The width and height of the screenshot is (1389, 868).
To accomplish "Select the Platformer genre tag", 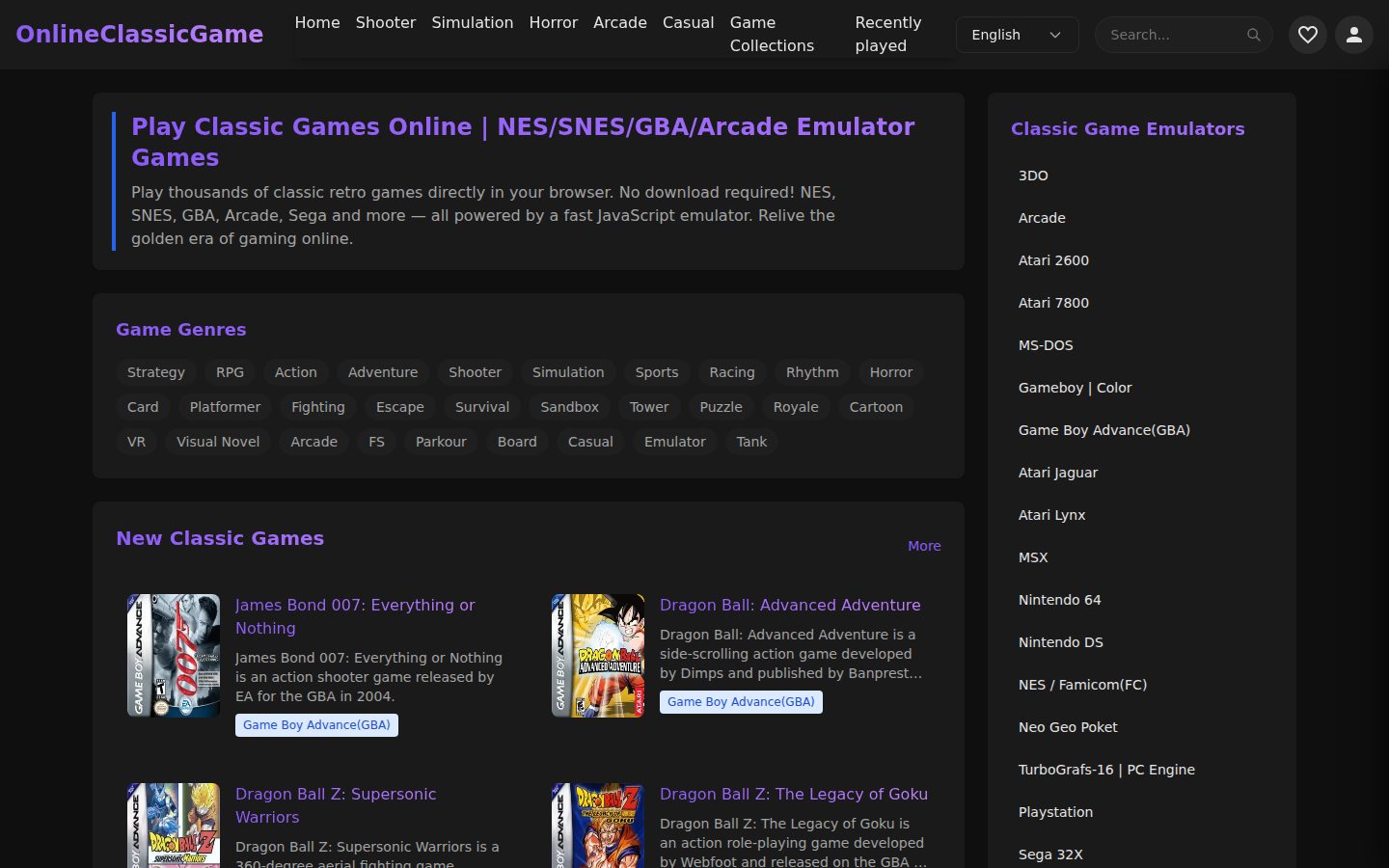I will tap(225, 407).
